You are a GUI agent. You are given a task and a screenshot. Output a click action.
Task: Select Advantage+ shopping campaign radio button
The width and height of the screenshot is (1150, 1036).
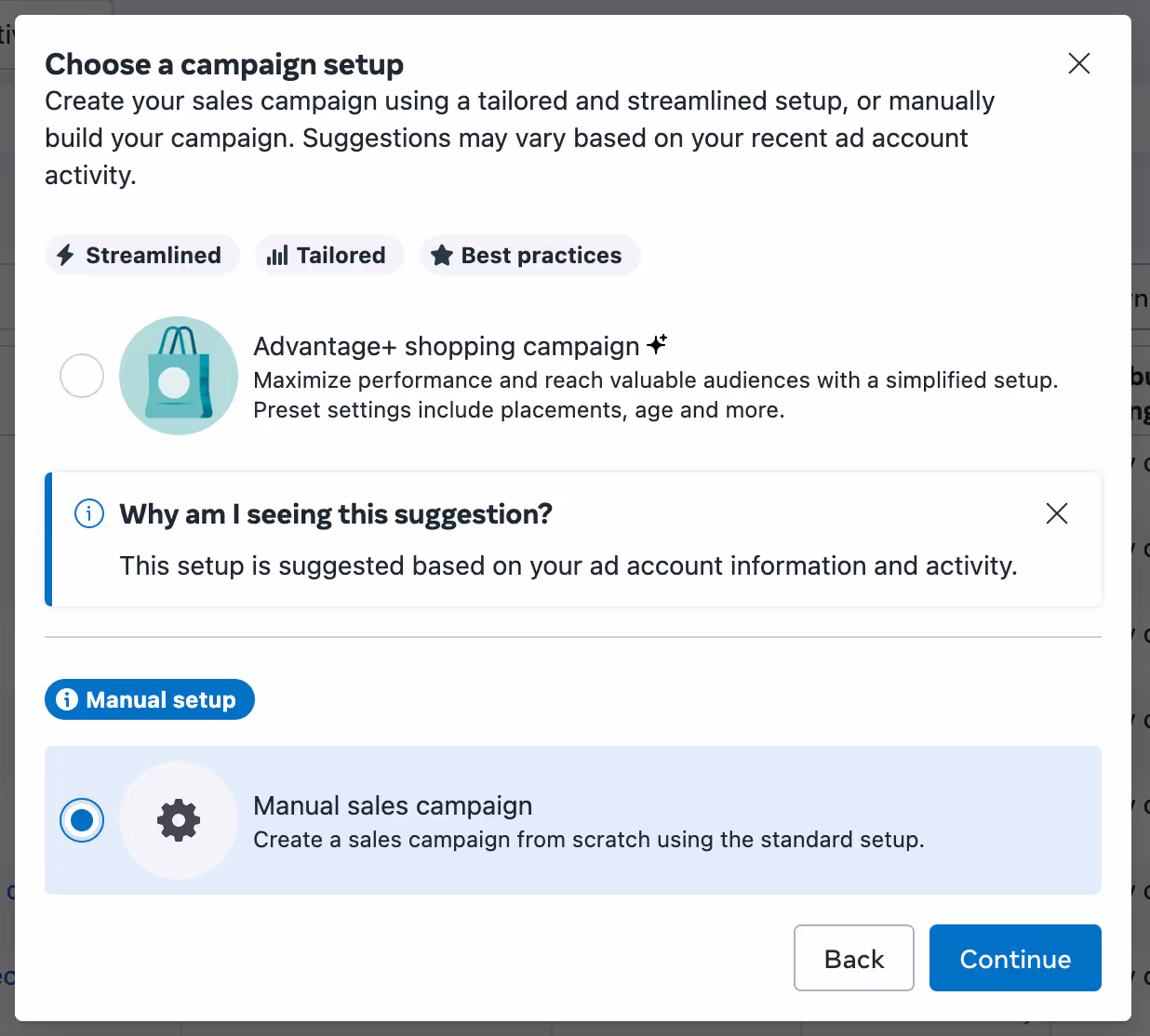pyautogui.click(x=82, y=376)
